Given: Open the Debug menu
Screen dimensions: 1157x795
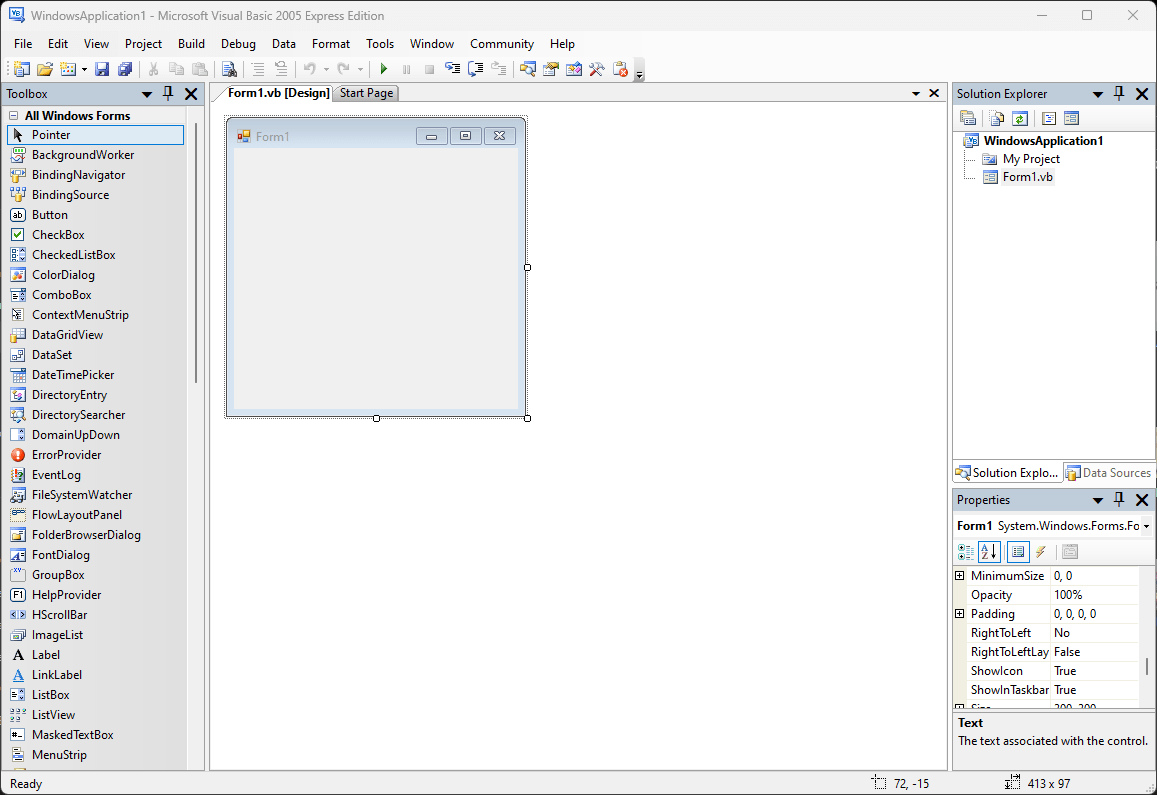Looking at the screenshot, I should (x=238, y=44).
